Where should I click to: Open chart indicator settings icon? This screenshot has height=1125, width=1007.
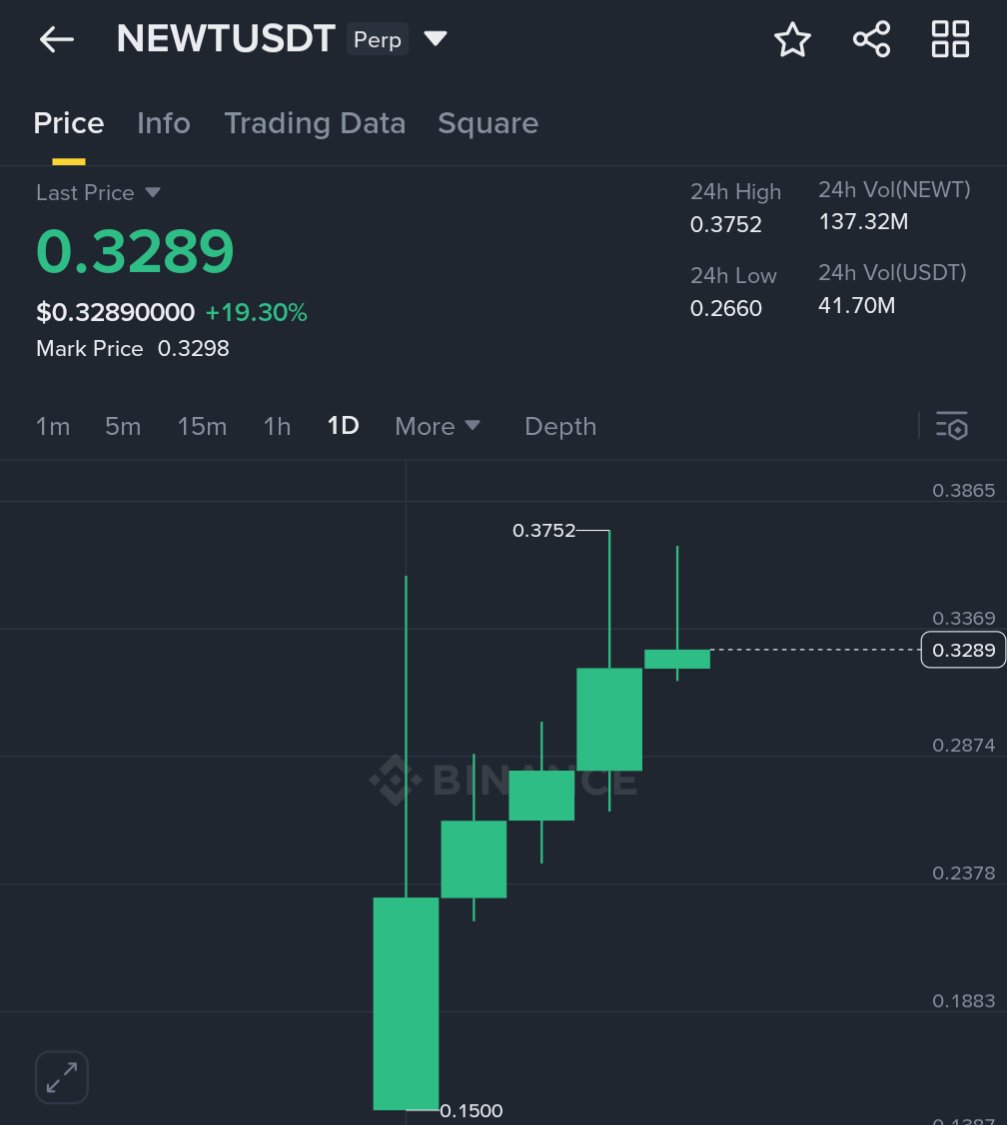click(952, 425)
